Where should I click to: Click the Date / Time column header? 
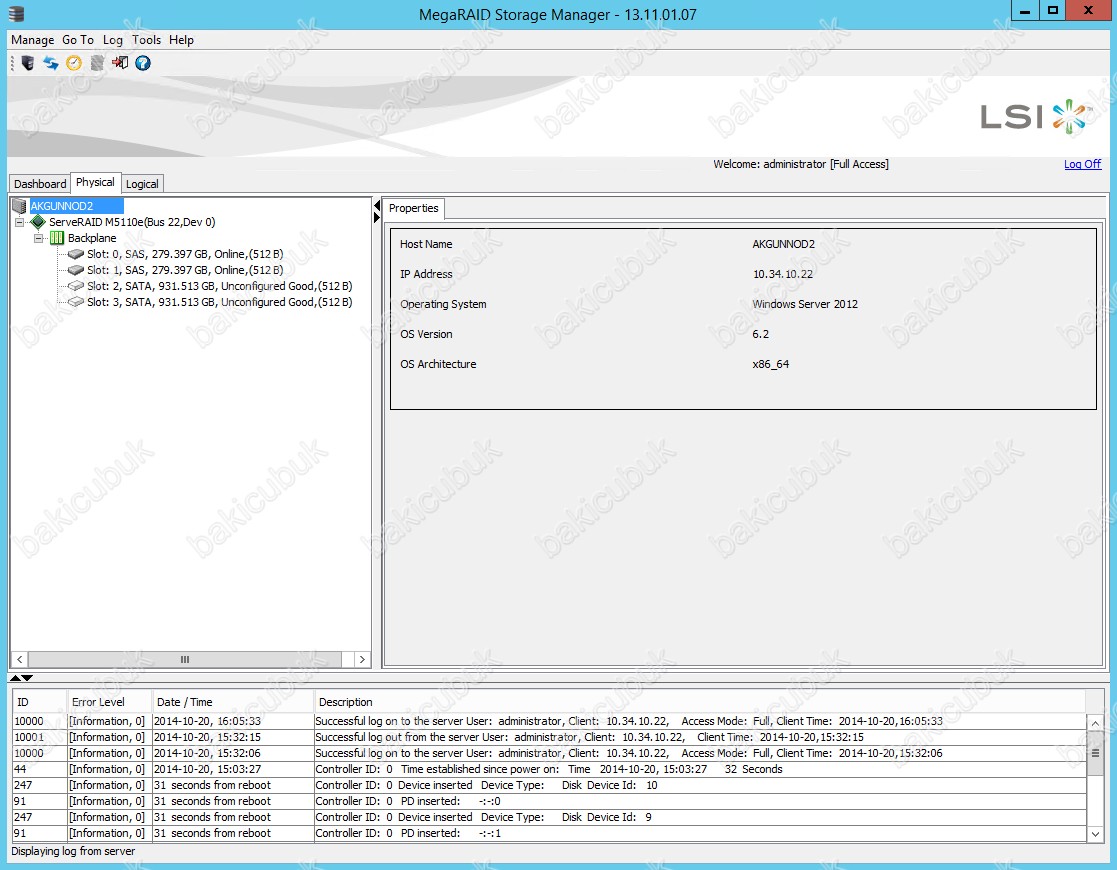[x=233, y=702]
